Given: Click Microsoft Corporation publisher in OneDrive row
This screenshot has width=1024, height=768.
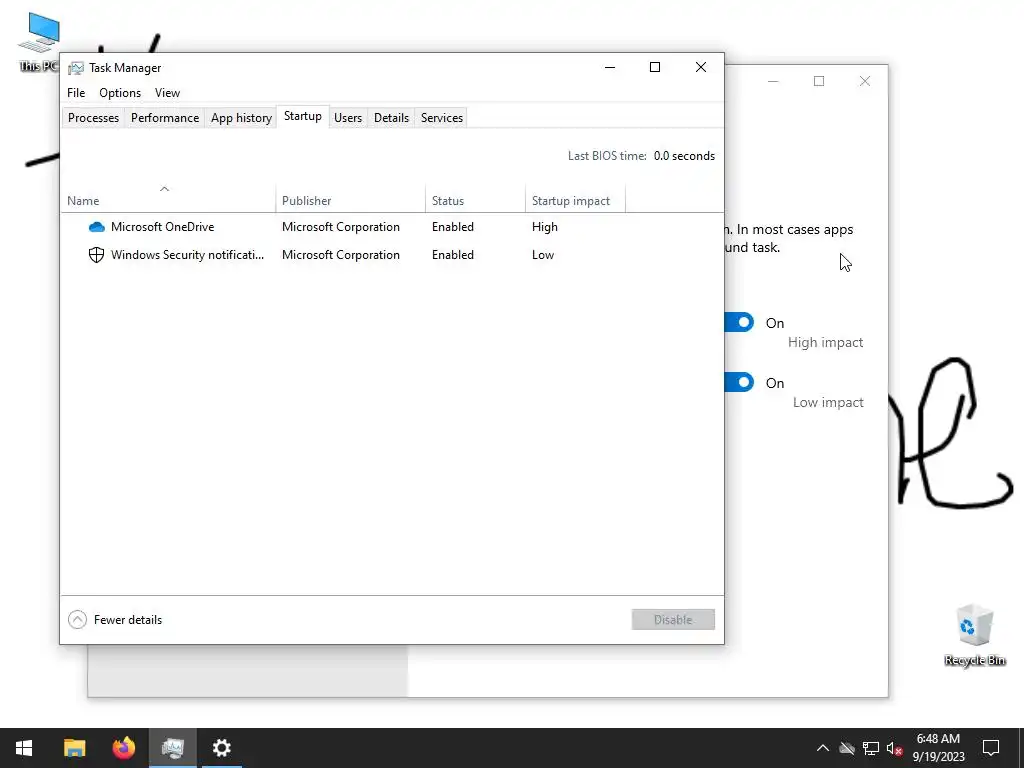Looking at the screenshot, I should click(x=341, y=227).
